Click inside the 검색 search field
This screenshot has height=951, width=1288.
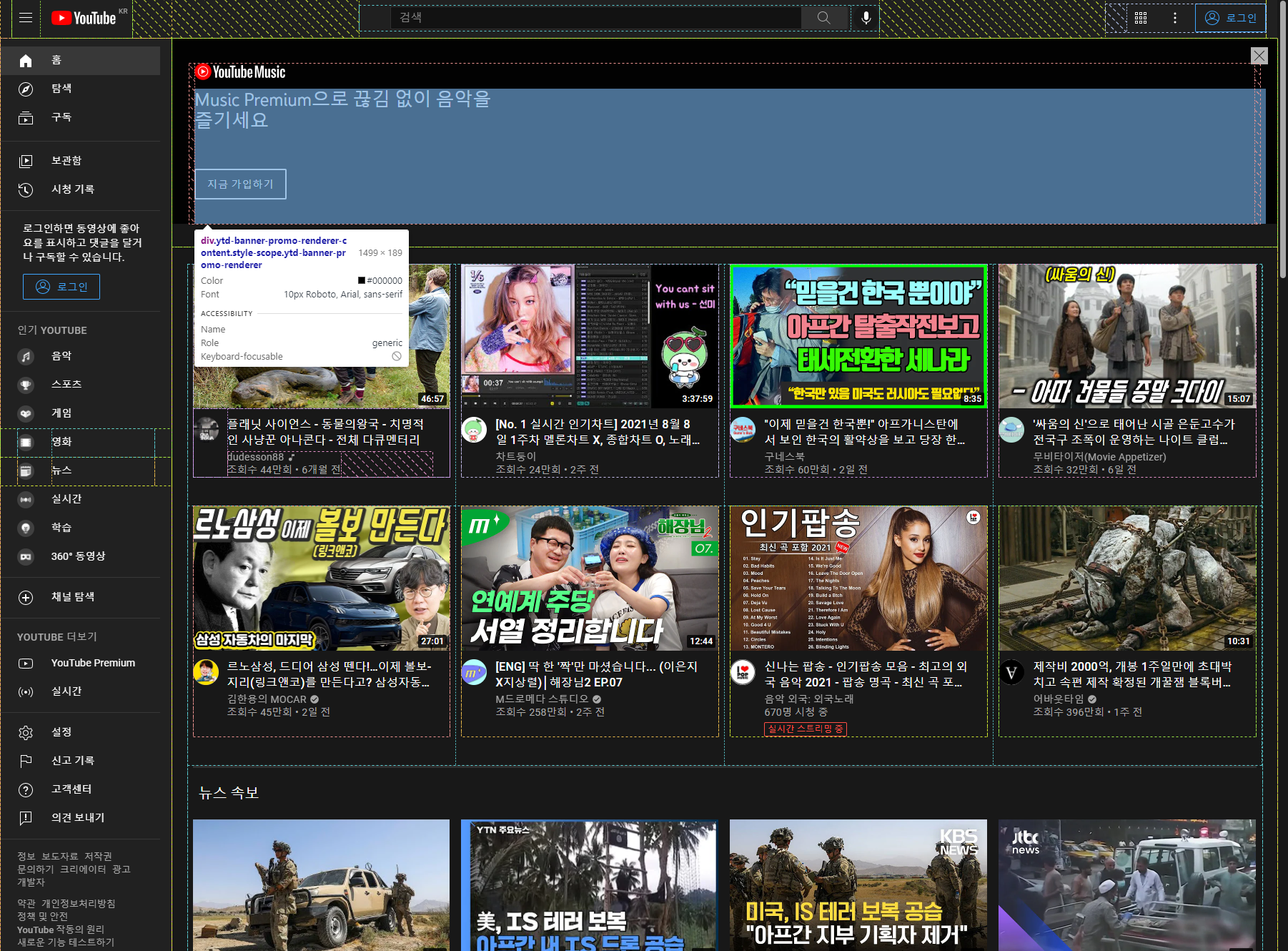pyautogui.click(x=595, y=18)
